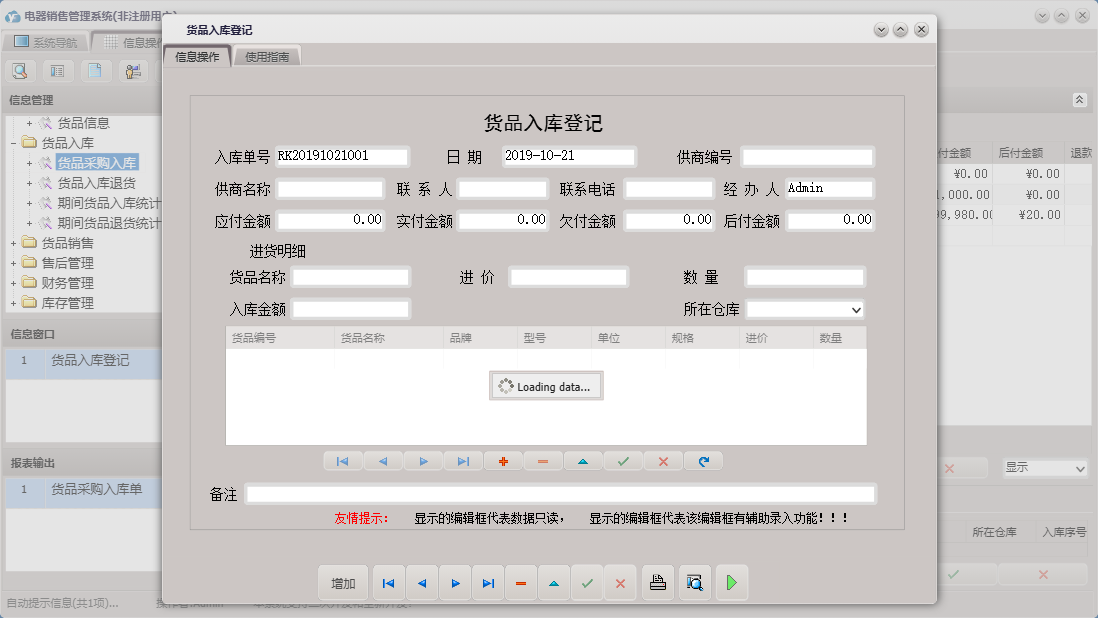The image size is (1098, 618).
Task: Click the green run arrow at dialog bottom
Action: [x=731, y=582]
